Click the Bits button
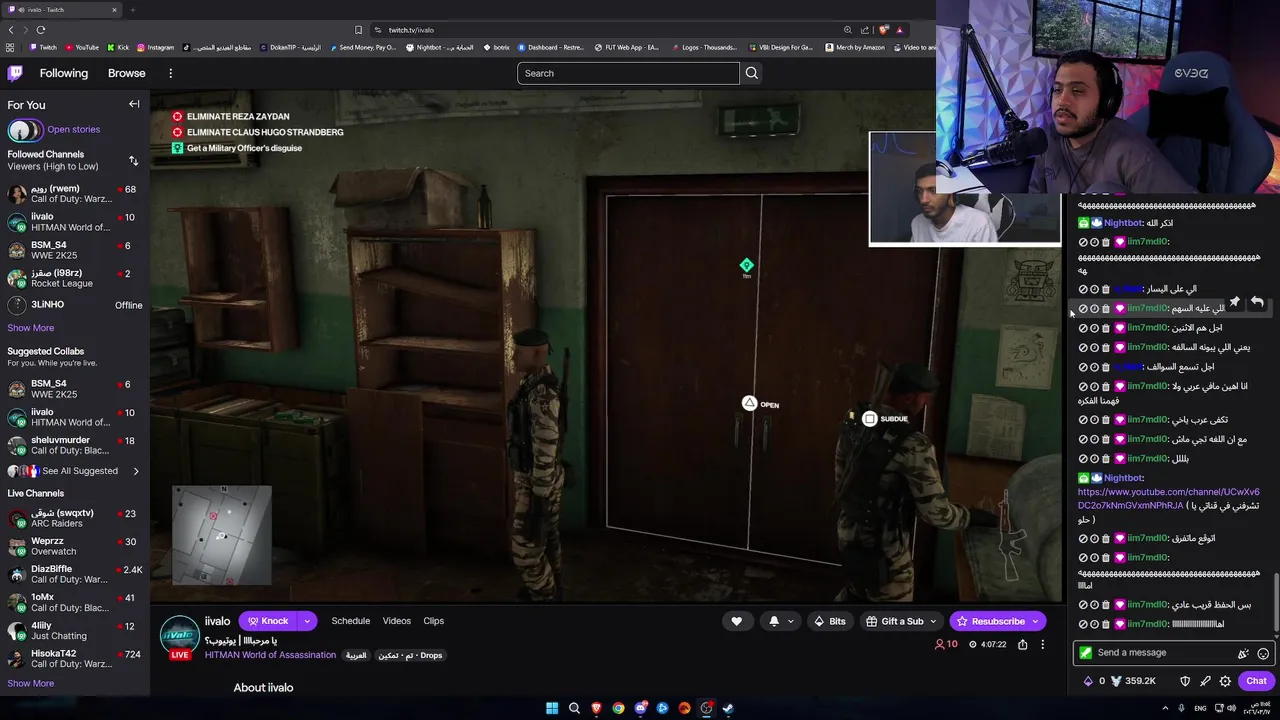This screenshot has width=1280, height=720. click(830, 621)
